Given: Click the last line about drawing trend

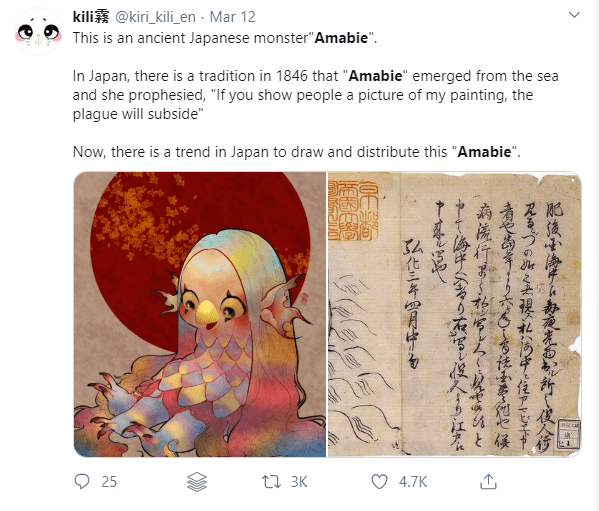Looking at the screenshot, I should pos(296,152).
